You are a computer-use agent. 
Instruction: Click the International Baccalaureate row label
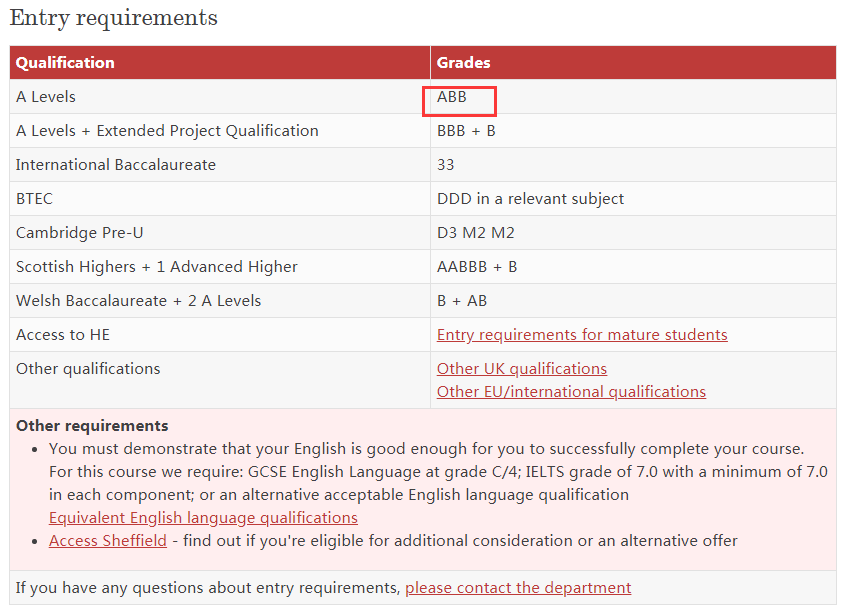coord(116,165)
